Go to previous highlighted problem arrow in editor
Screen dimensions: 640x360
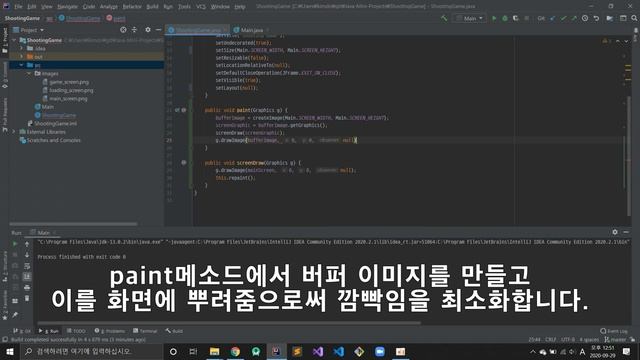pyautogui.click(x=618, y=41)
